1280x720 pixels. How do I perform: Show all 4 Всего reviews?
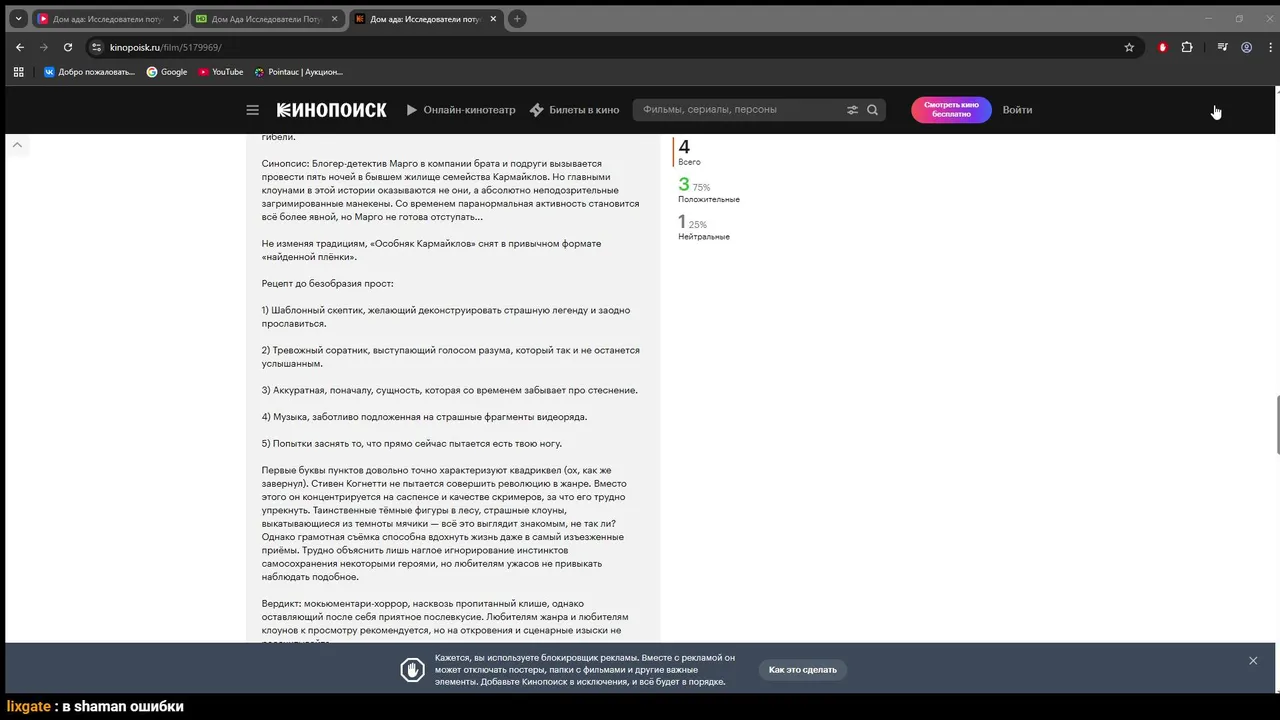click(x=689, y=152)
